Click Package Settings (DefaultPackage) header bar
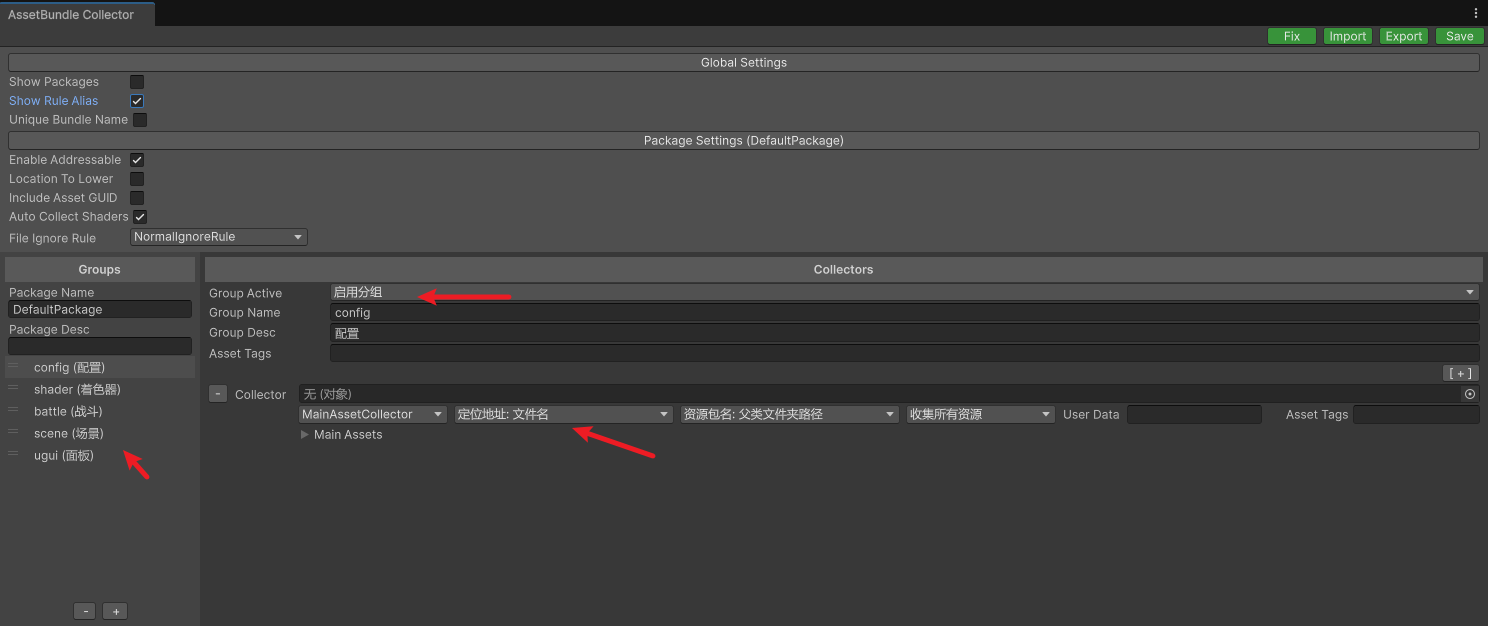 pos(744,141)
